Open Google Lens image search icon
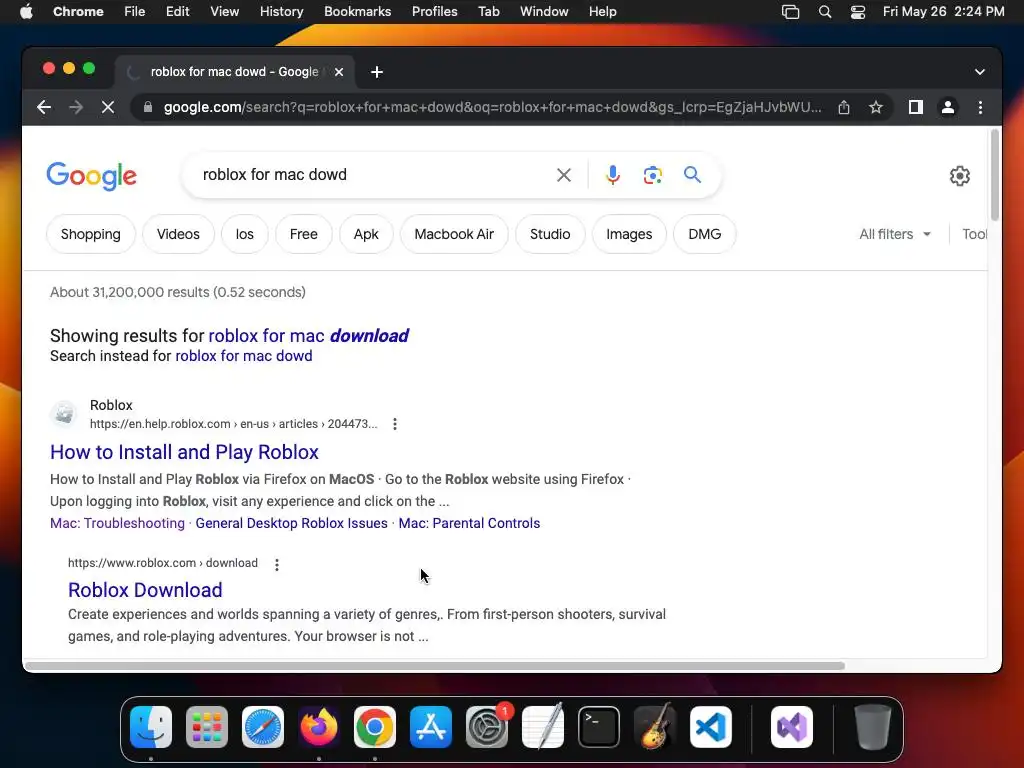Image resolution: width=1024 pixels, height=768 pixels. (652, 175)
